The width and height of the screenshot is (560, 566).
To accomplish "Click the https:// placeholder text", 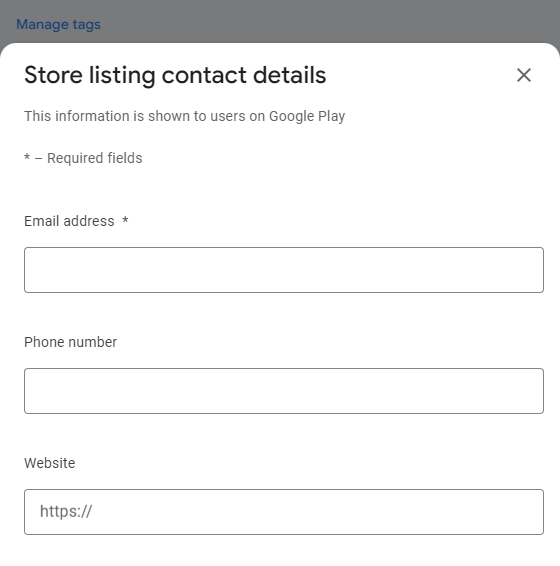I will tap(66, 511).
